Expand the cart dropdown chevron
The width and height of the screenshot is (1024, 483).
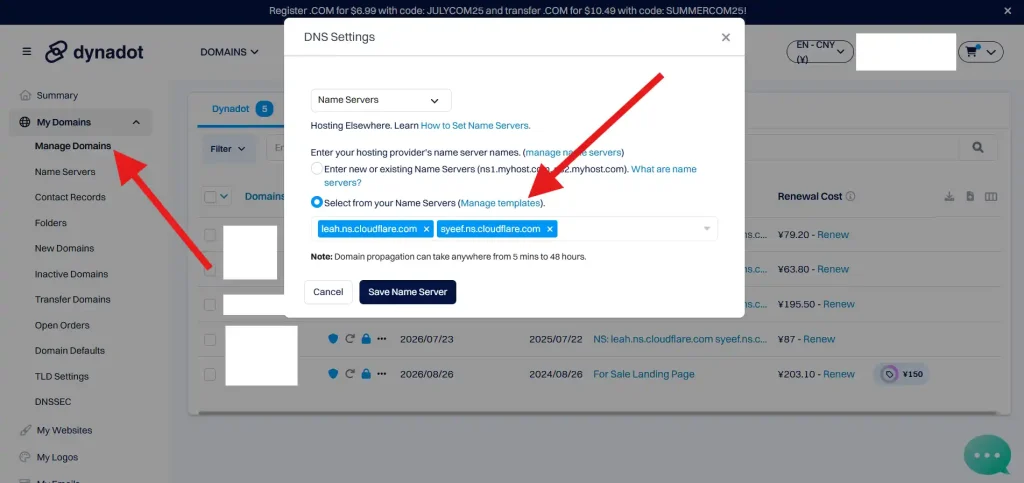tap(991, 52)
